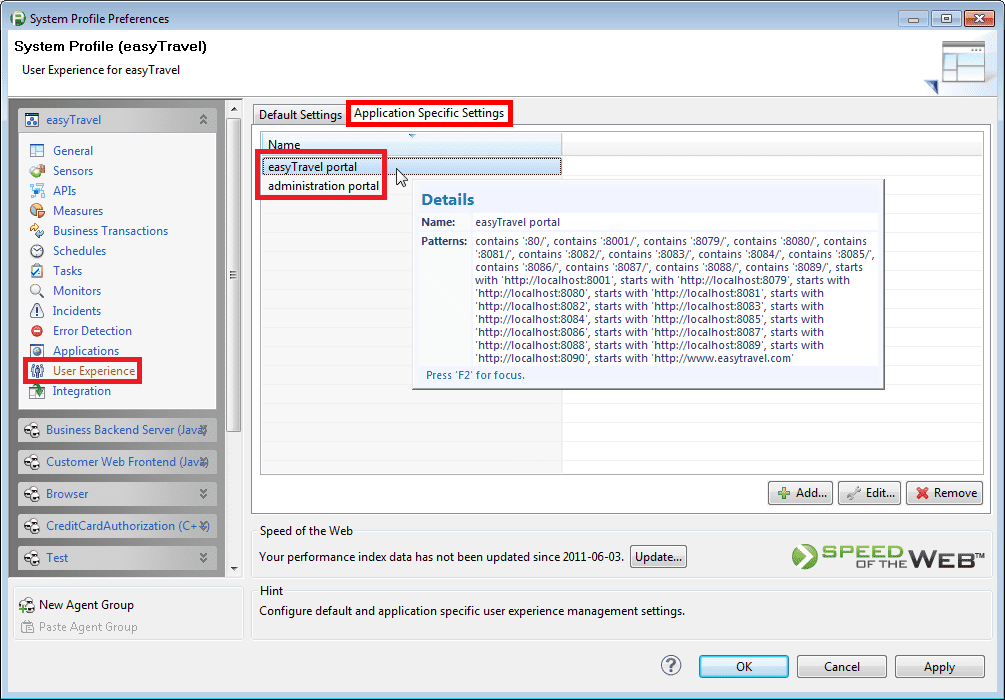
Task: Click the Edit... button
Action: [870, 493]
